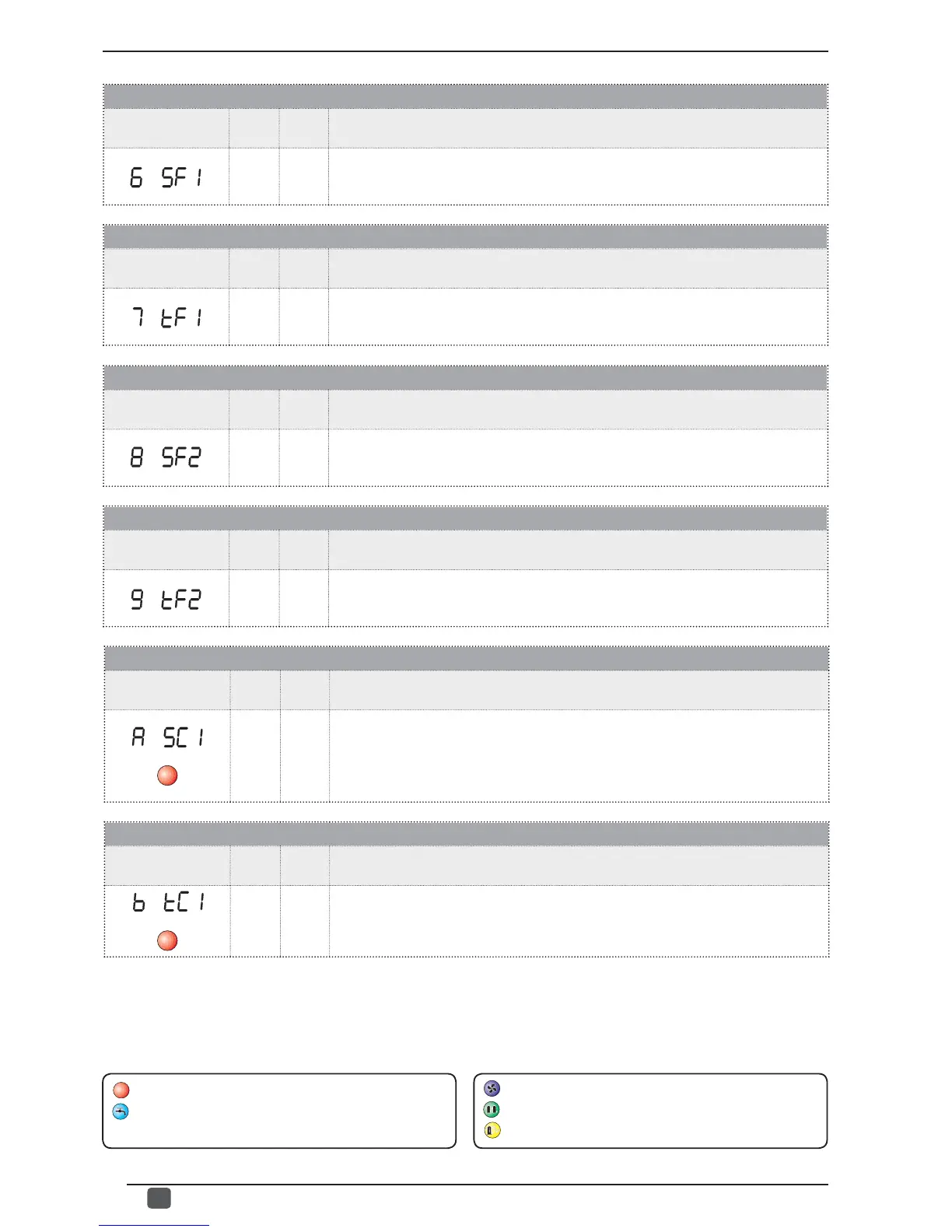Select the A SC1 display code
The image size is (952, 1232).
point(168,737)
